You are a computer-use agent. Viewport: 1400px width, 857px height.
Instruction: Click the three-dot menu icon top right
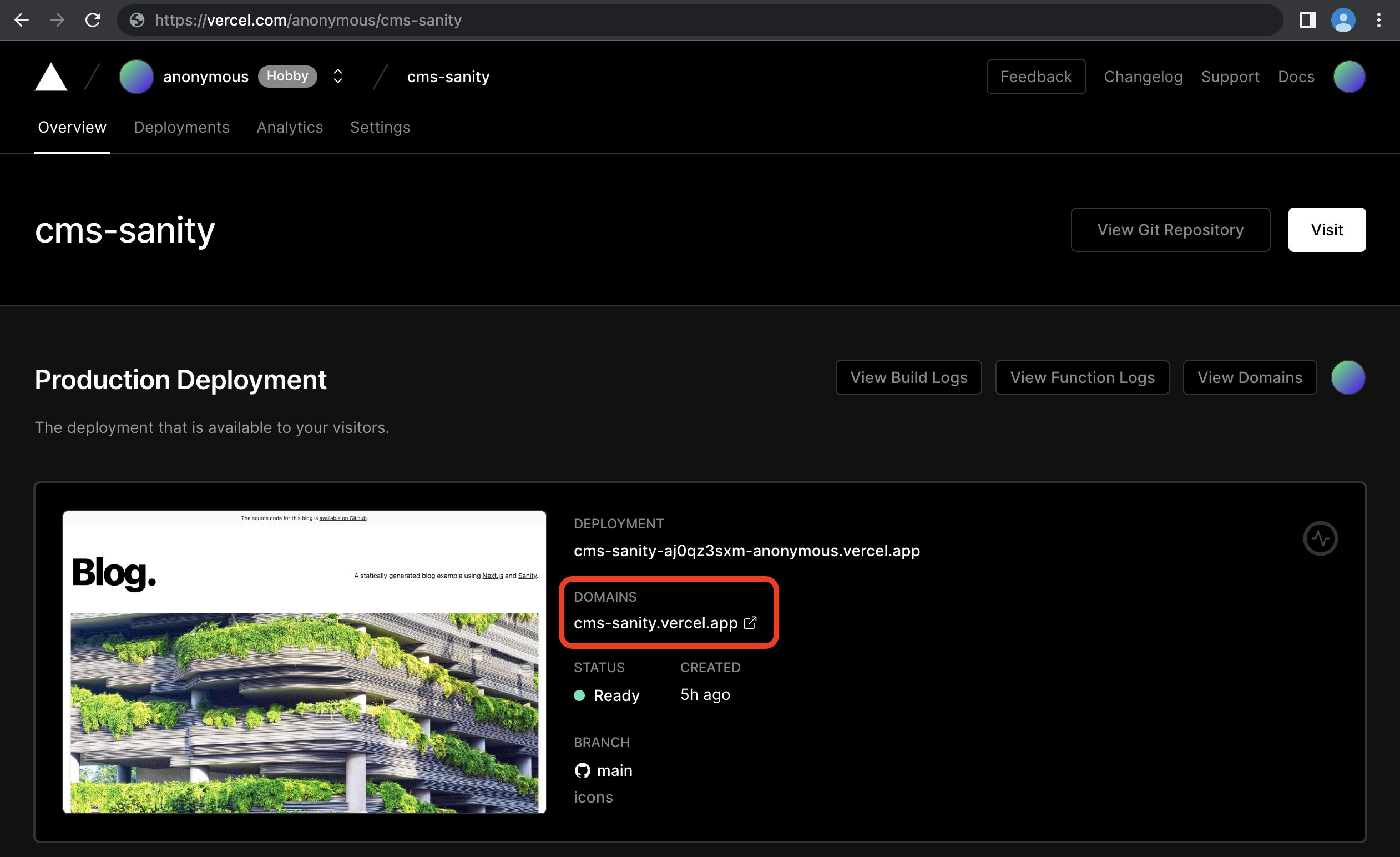[x=1379, y=20]
